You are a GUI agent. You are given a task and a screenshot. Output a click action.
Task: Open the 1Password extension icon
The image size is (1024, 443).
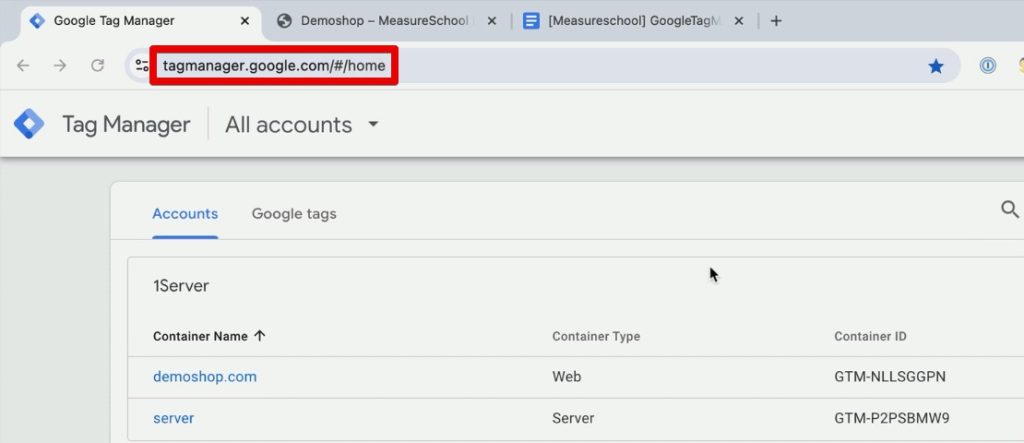click(x=988, y=65)
